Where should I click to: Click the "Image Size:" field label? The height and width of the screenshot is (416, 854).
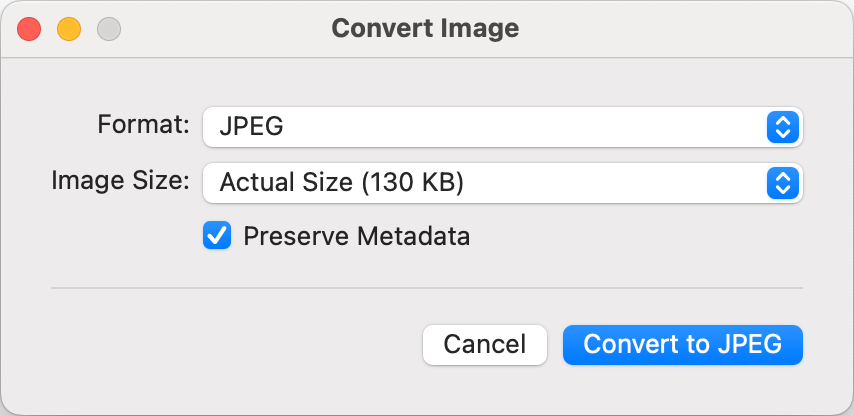(120, 181)
